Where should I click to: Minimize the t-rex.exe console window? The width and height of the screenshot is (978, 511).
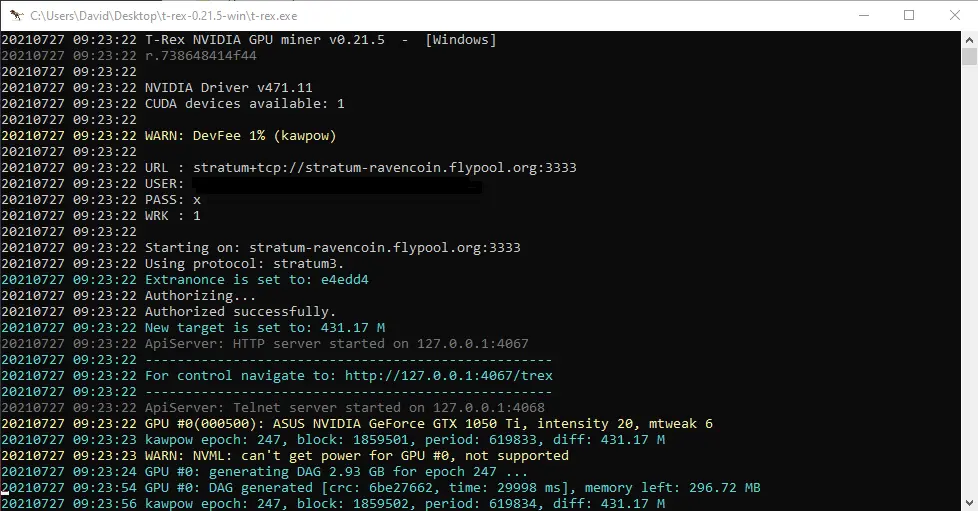tap(864, 15)
